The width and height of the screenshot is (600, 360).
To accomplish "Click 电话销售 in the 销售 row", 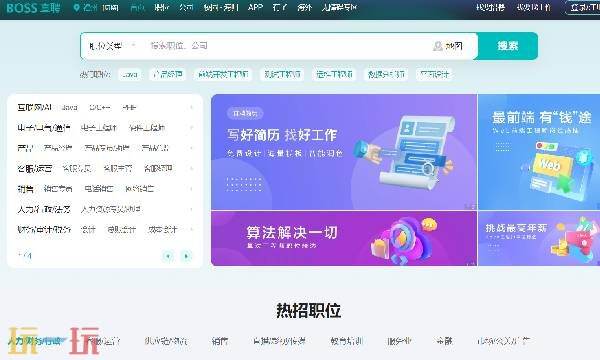I will [99, 189].
